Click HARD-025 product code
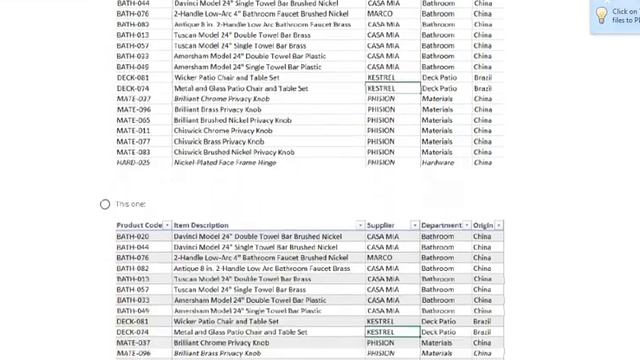This screenshot has width=640, height=360. click(x=133, y=162)
